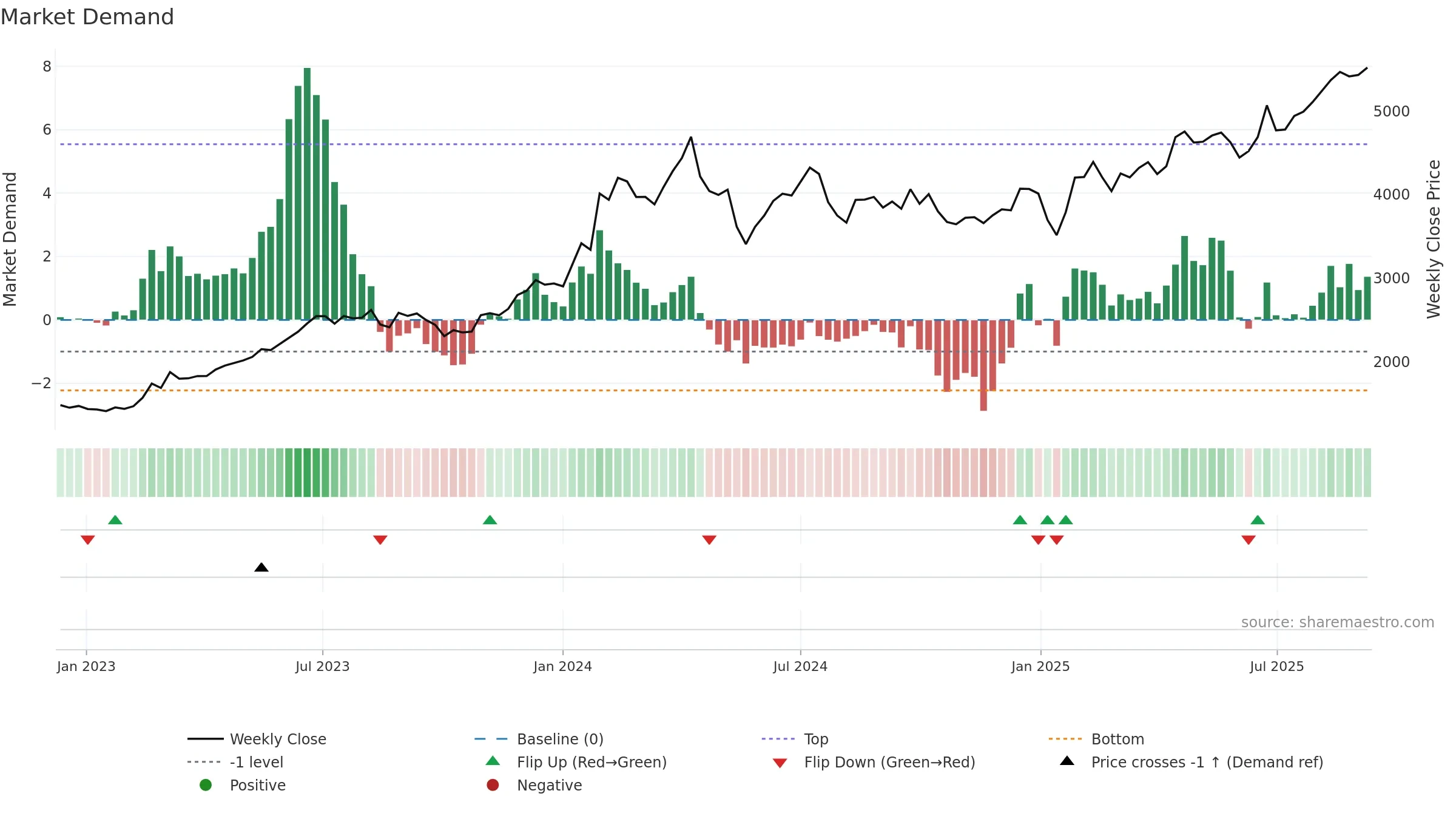
Task: Click the lowest red demand bar below Bottom line
Action: pos(983,365)
